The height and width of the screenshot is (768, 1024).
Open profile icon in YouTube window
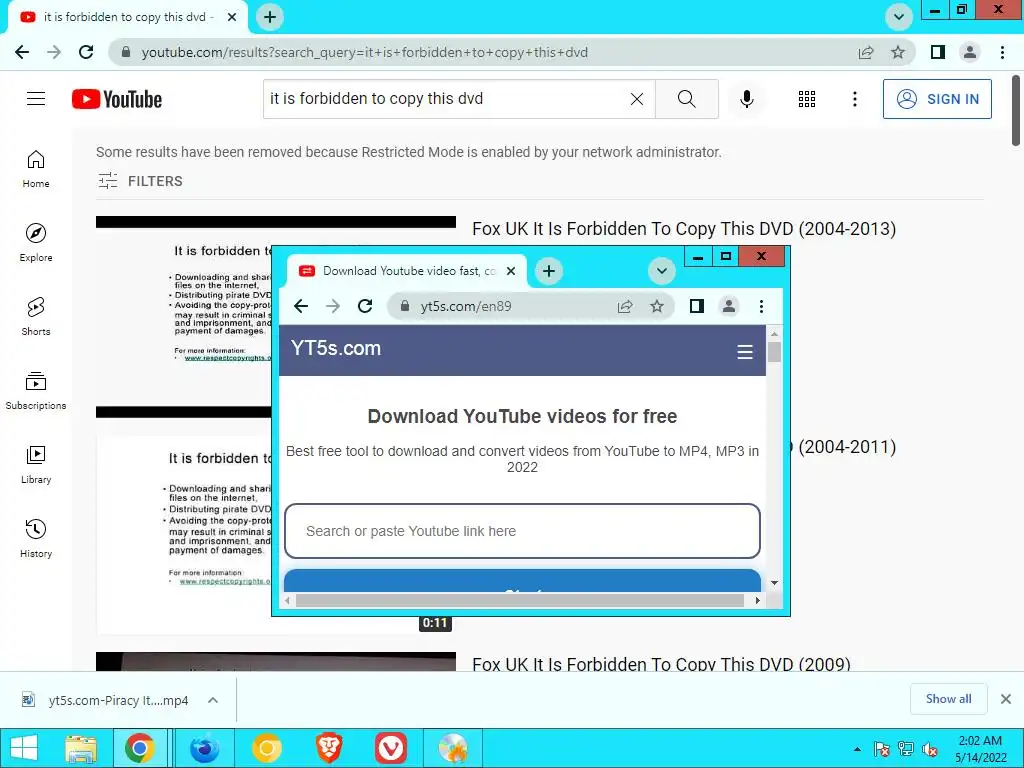tap(970, 52)
